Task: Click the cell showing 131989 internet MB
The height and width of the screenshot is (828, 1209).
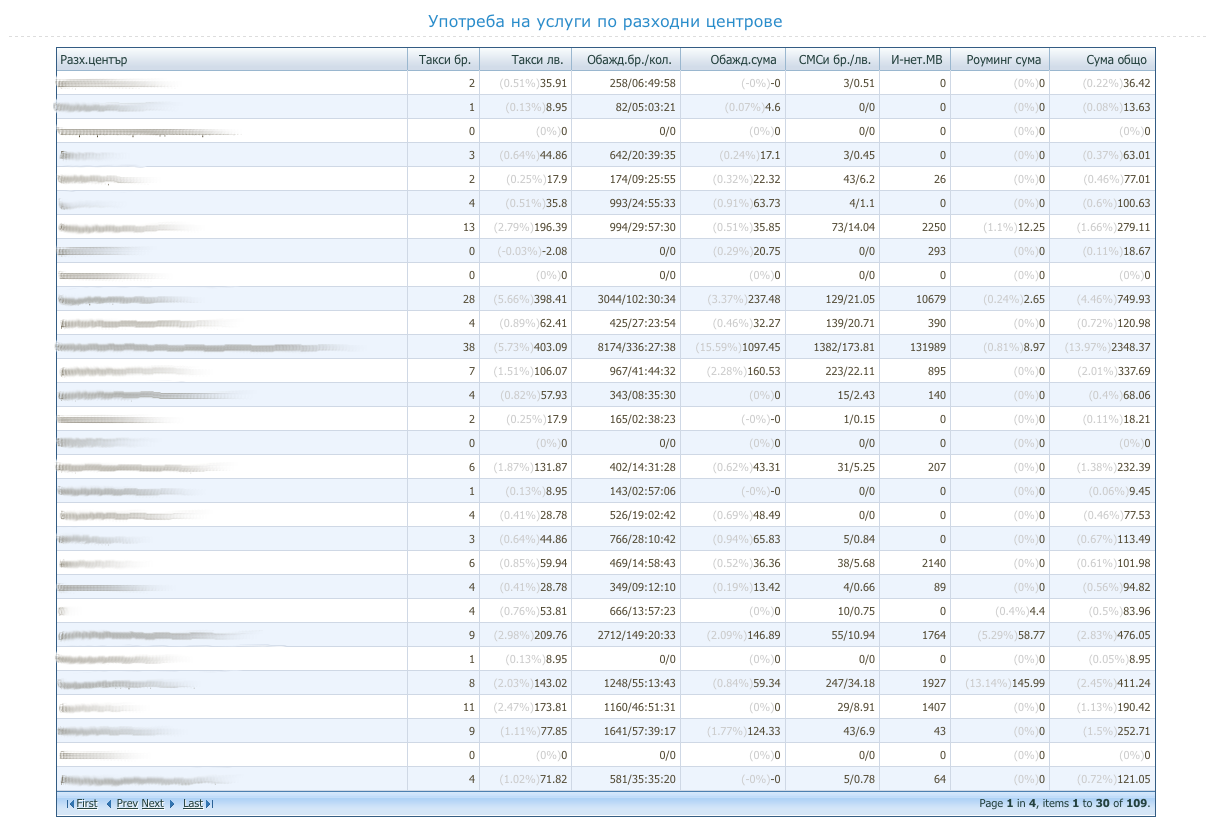Action: click(922, 347)
